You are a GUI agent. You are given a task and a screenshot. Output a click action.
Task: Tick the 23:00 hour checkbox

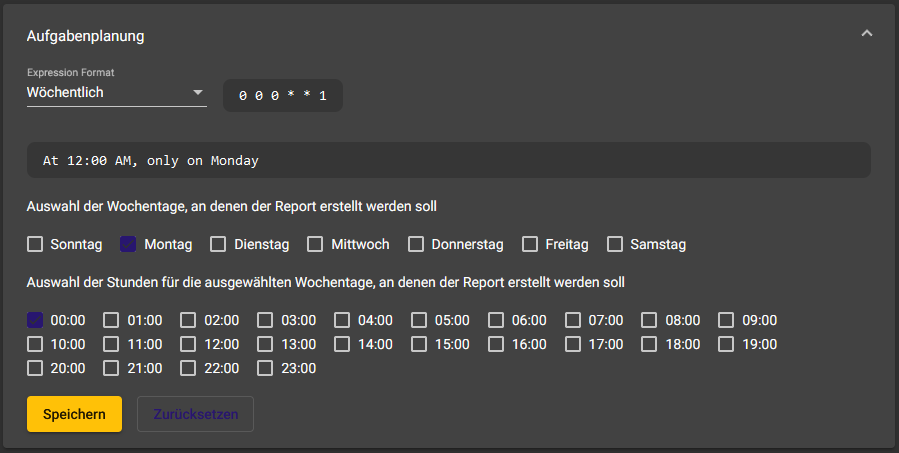point(266,368)
